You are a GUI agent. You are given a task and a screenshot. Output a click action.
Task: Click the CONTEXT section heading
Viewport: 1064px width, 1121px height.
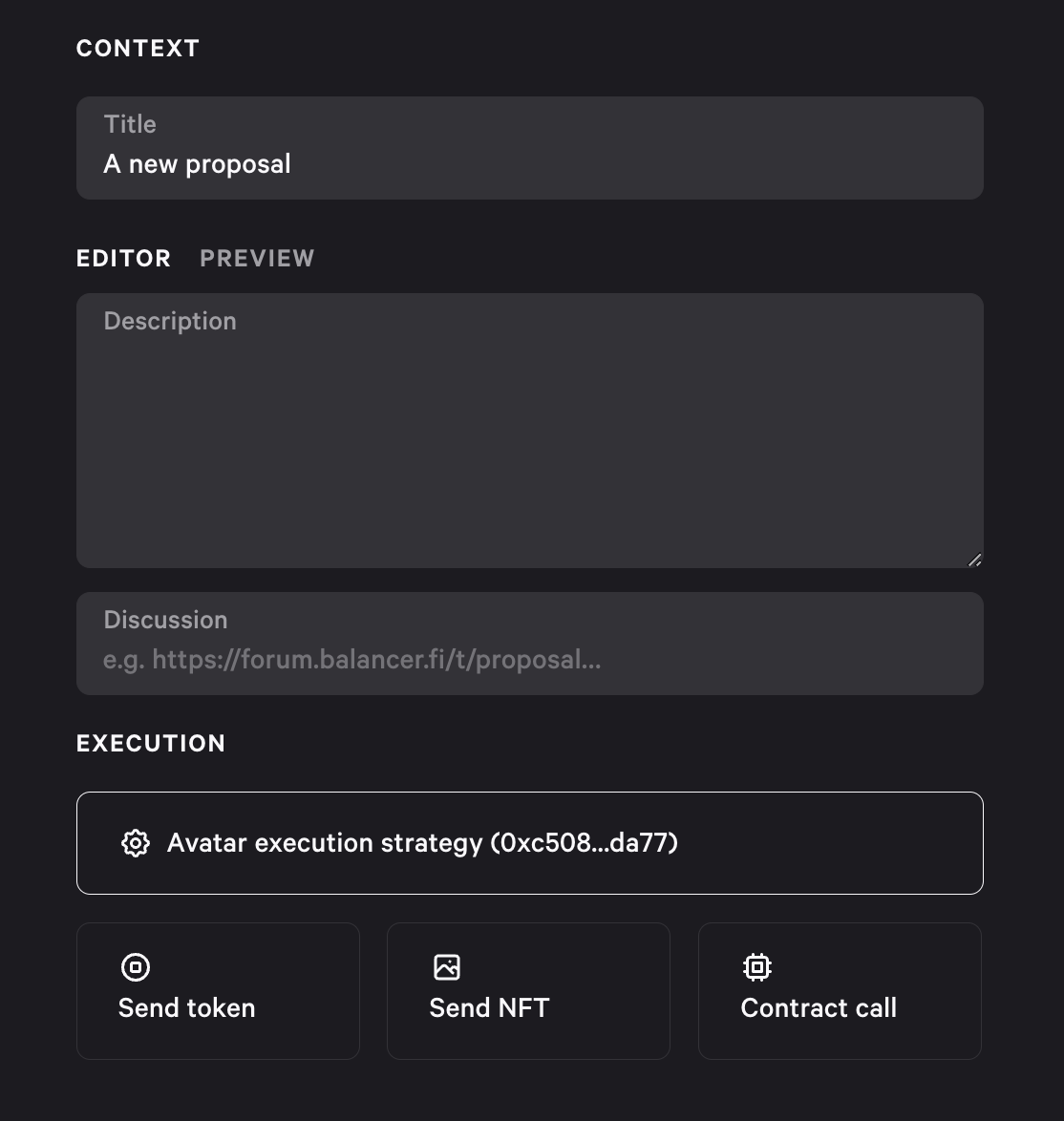(x=138, y=49)
